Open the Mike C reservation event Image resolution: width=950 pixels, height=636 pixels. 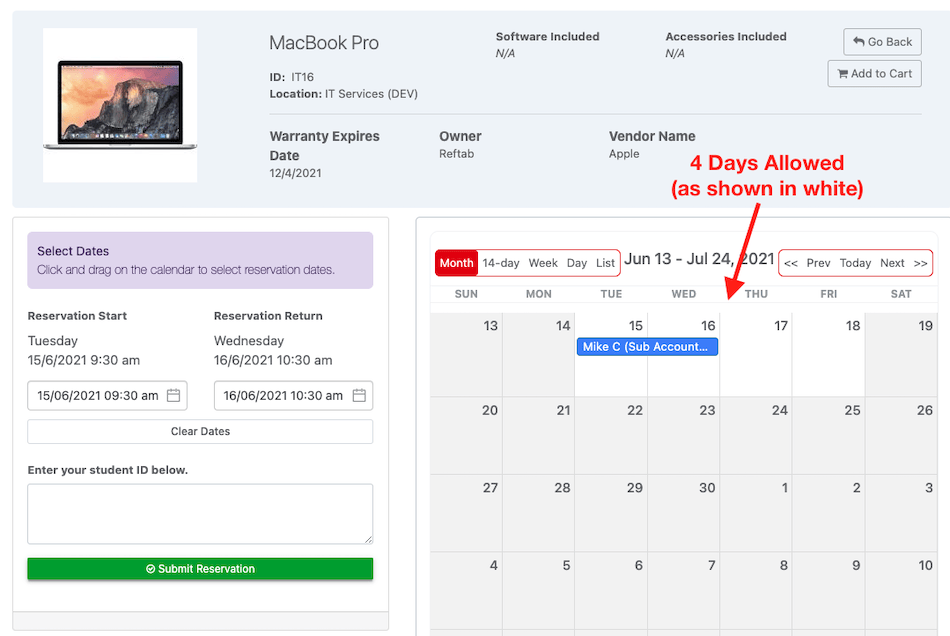pos(646,346)
